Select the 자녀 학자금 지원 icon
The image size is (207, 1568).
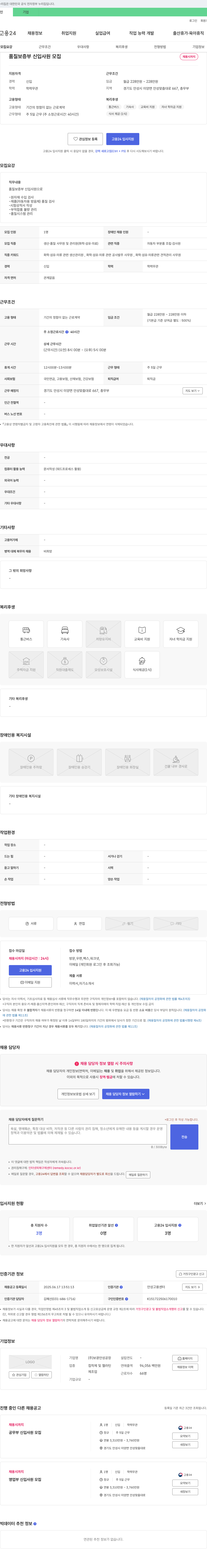pyautogui.click(x=181, y=630)
